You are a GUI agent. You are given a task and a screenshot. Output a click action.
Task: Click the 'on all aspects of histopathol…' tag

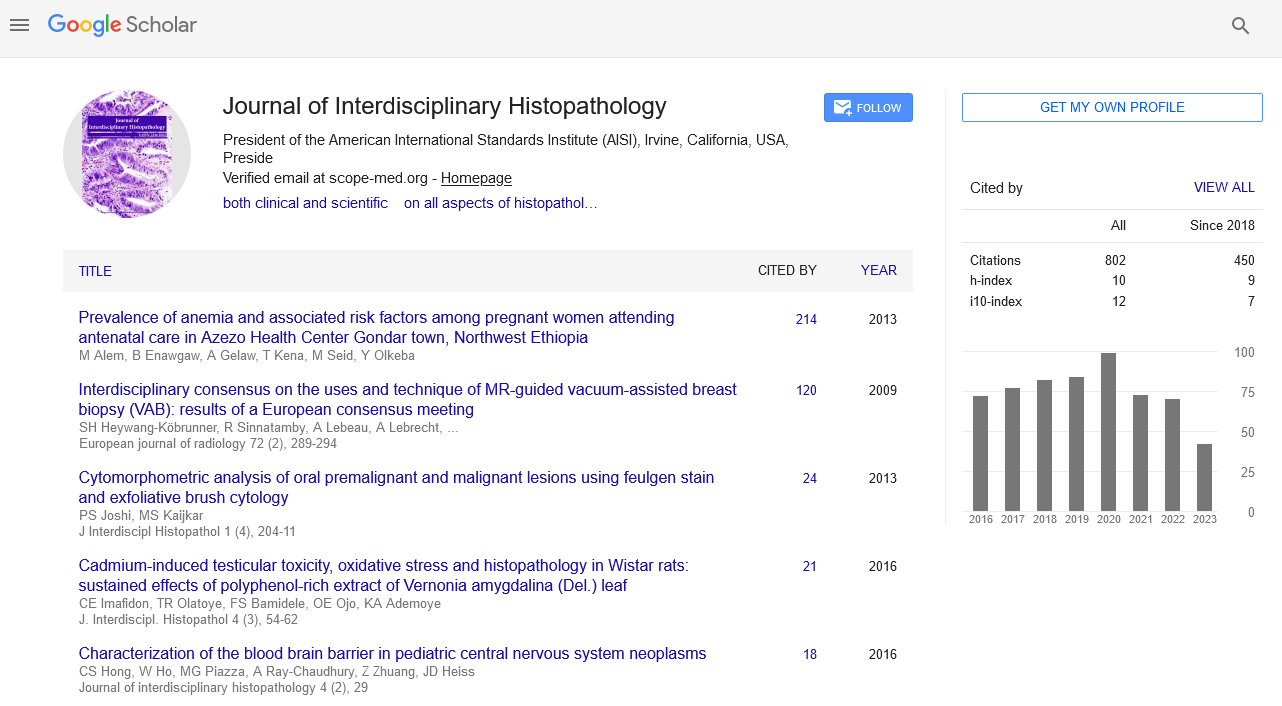(x=500, y=203)
